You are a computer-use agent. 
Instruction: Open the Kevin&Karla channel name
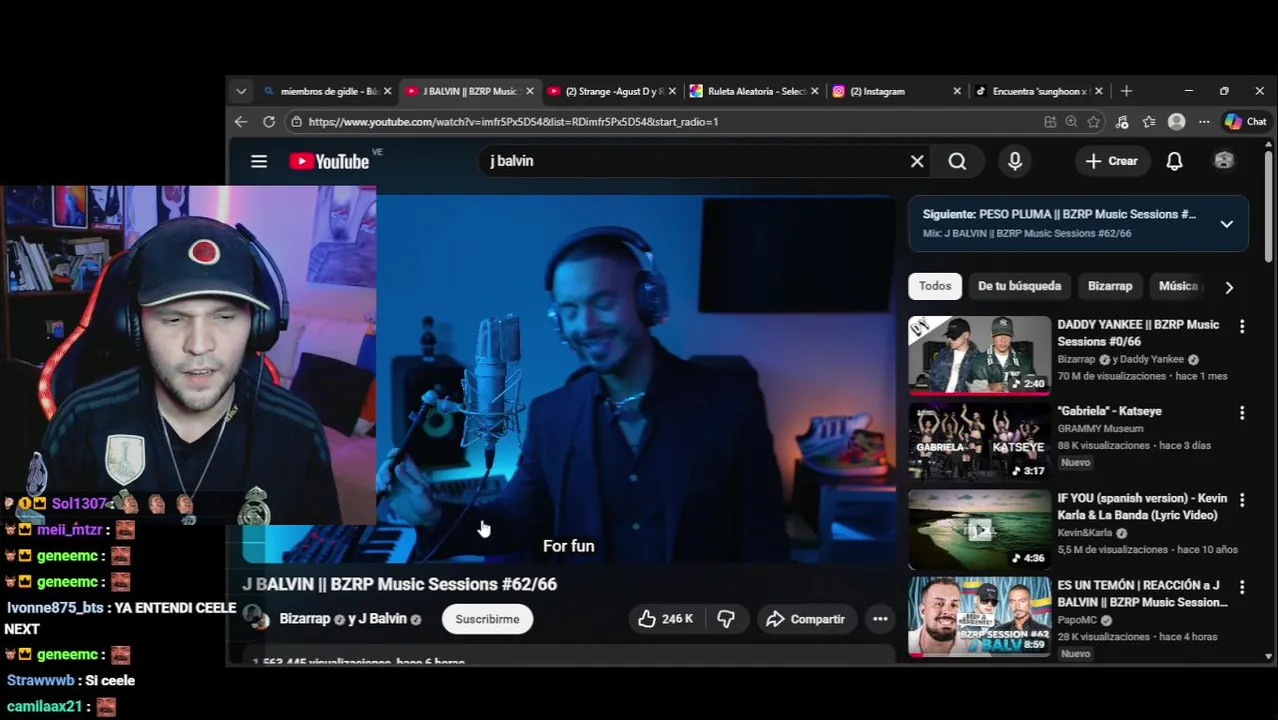[x=1086, y=533]
